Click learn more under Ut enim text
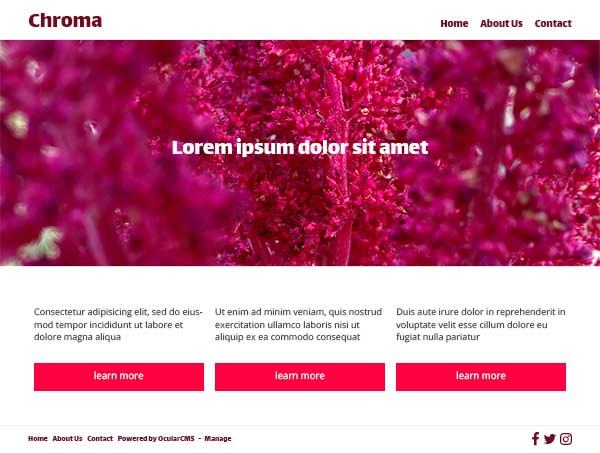 300,377
